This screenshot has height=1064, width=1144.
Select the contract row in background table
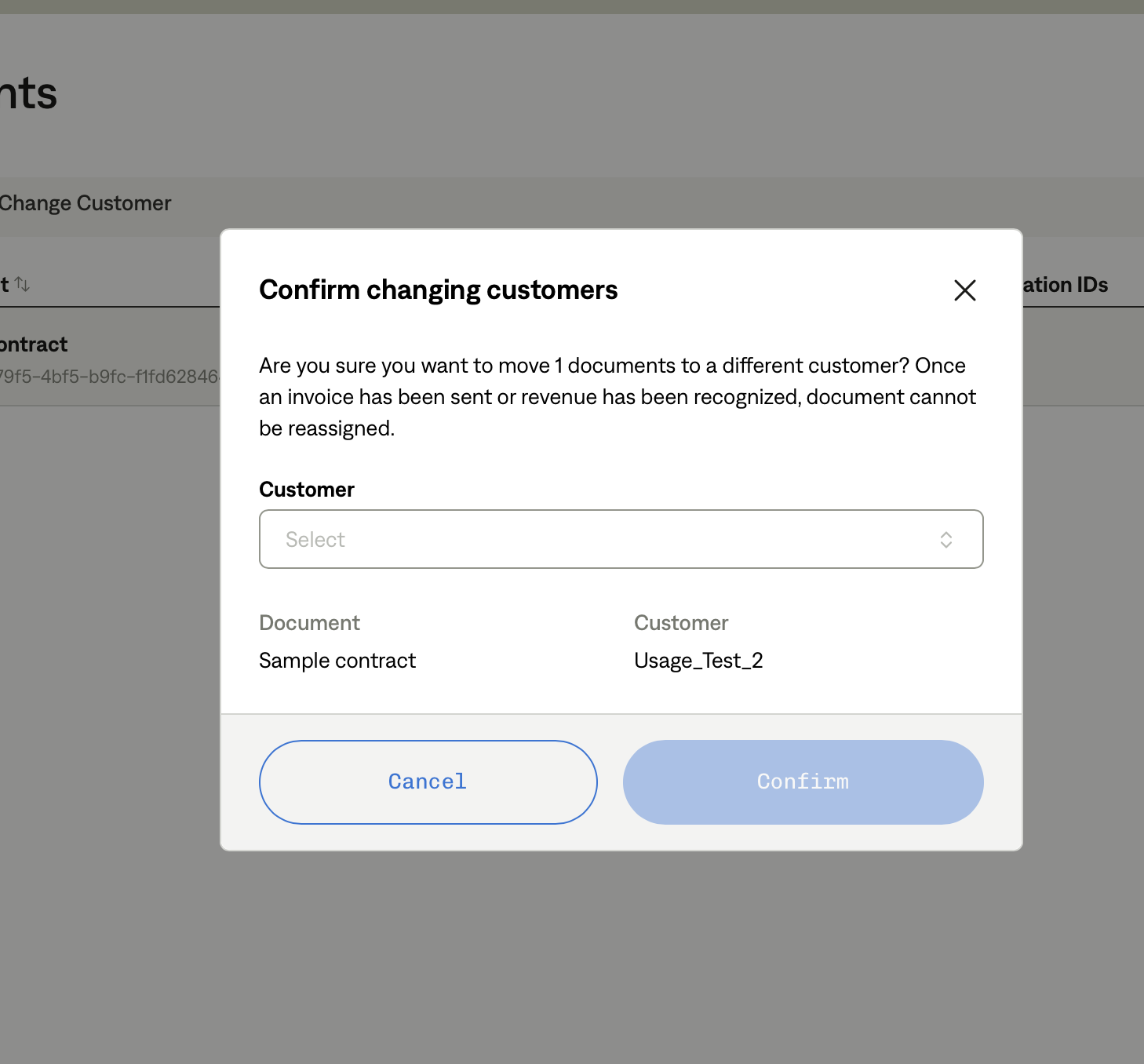pyautogui.click(x=35, y=344)
